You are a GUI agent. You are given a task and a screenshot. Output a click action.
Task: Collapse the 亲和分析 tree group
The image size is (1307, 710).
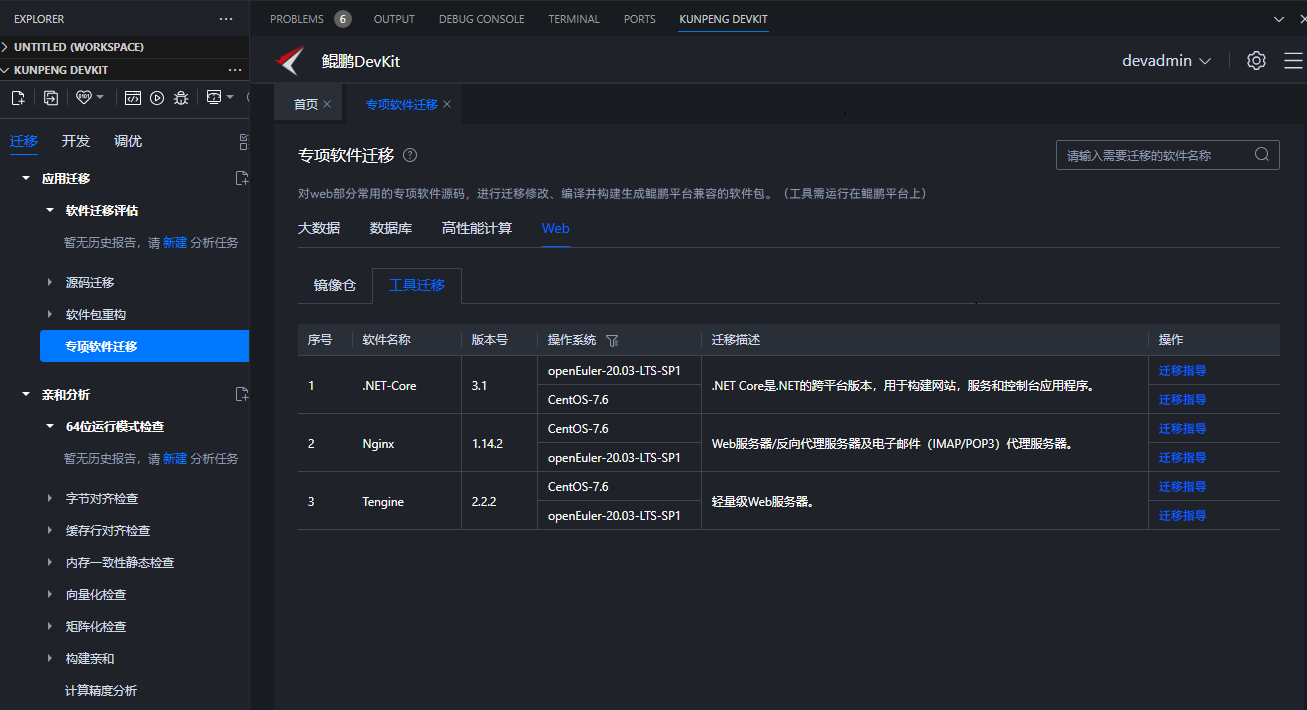tap(26, 394)
